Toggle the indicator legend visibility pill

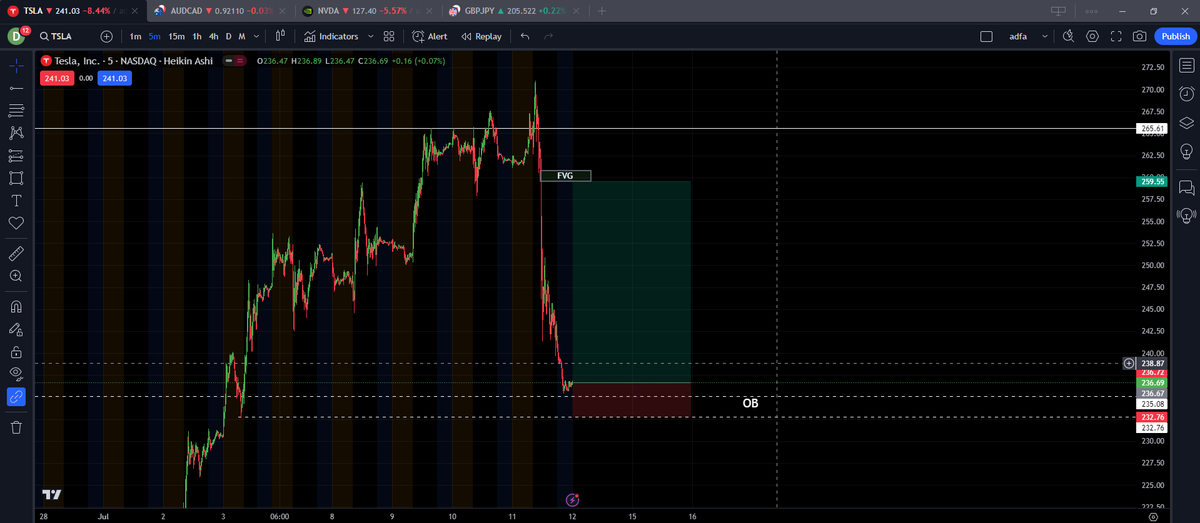[235, 60]
